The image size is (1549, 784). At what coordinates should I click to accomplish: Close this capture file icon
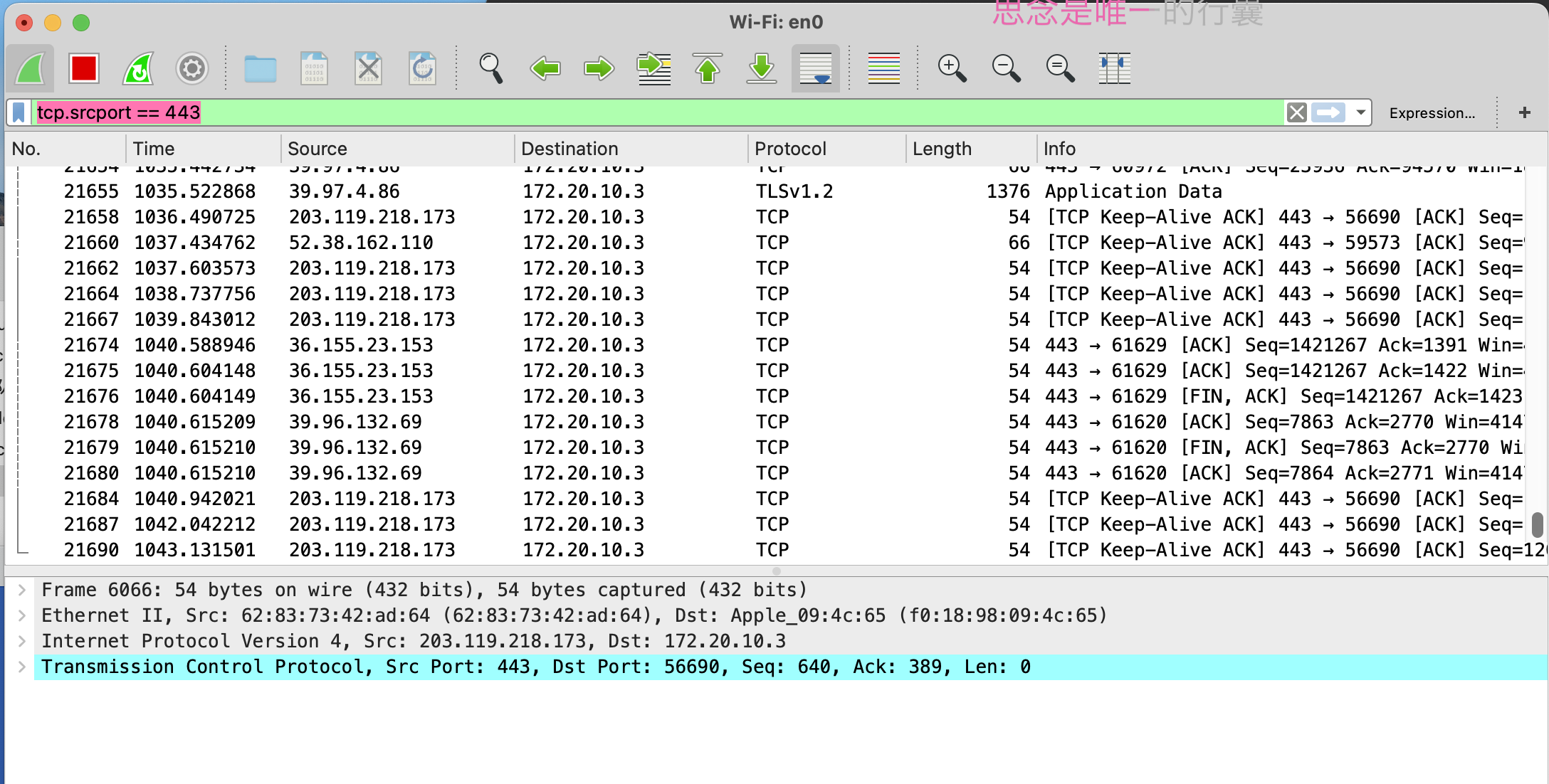(x=368, y=69)
